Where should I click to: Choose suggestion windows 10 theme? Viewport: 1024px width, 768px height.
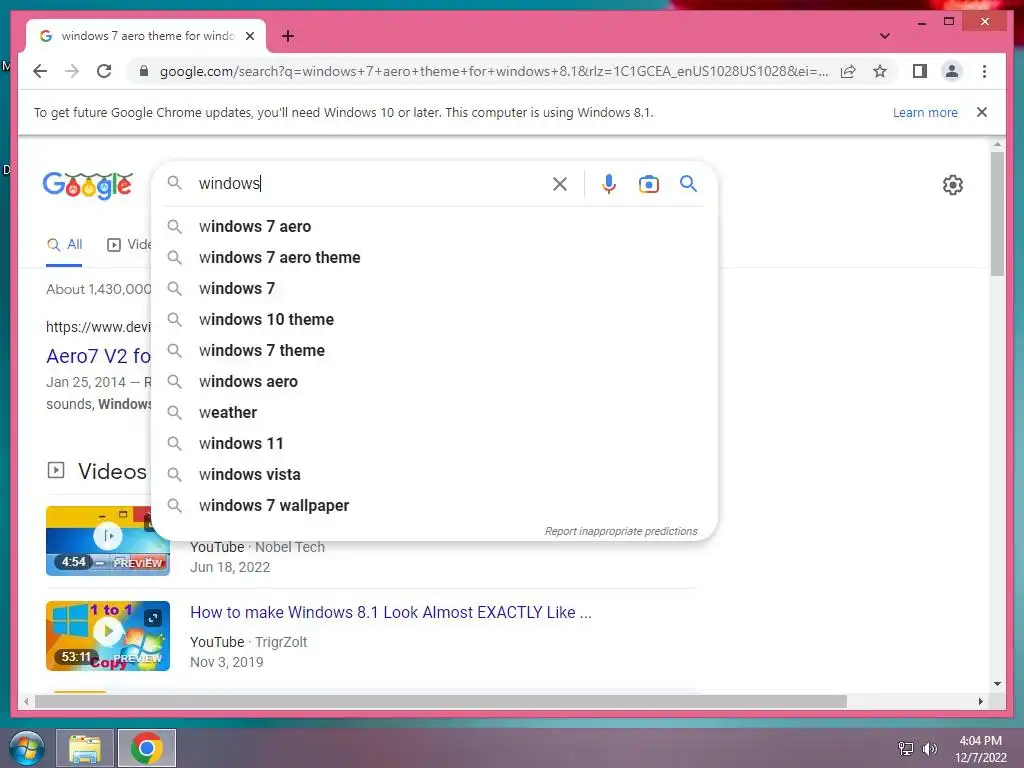[434, 319]
